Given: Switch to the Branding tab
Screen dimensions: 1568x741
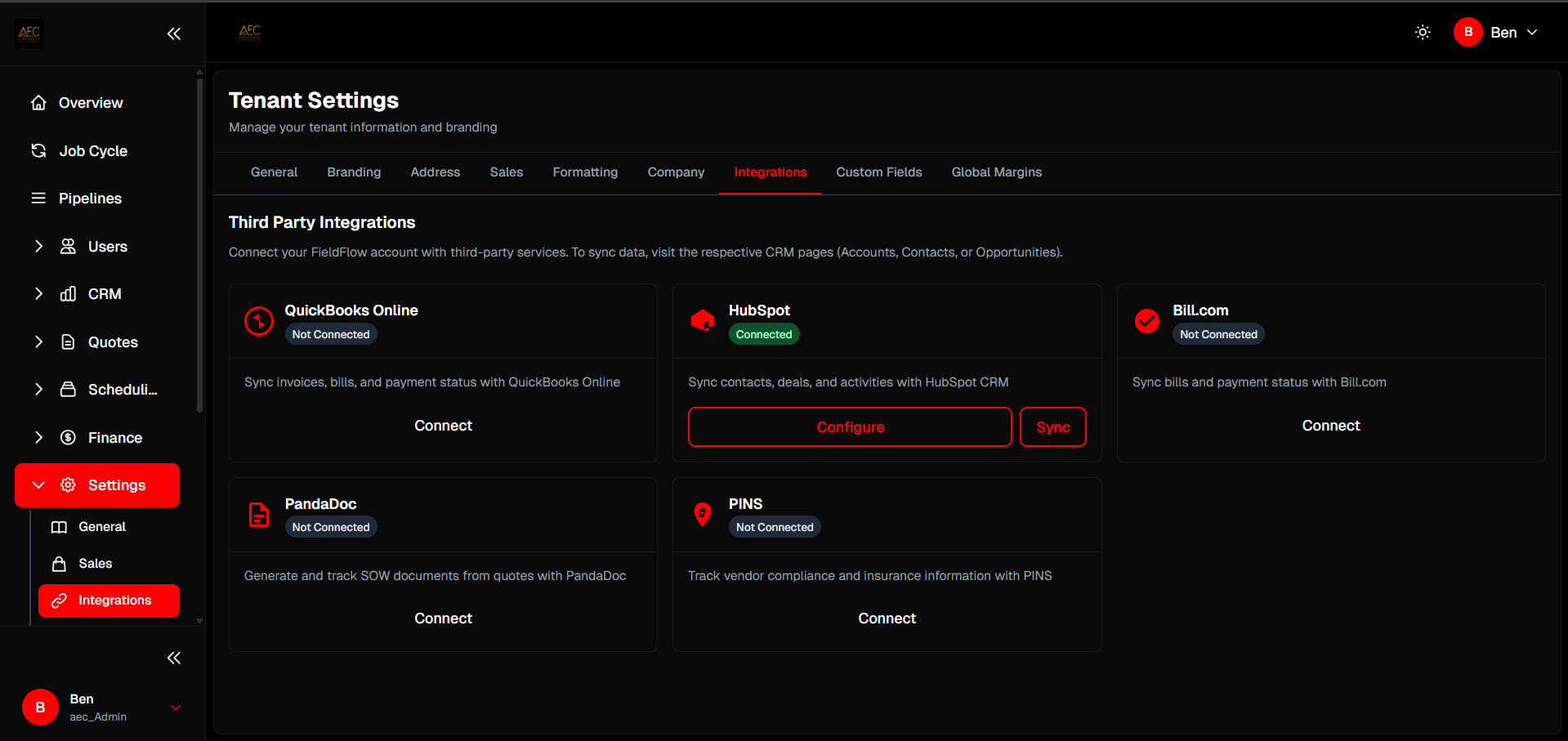Looking at the screenshot, I should coord(354,172).
